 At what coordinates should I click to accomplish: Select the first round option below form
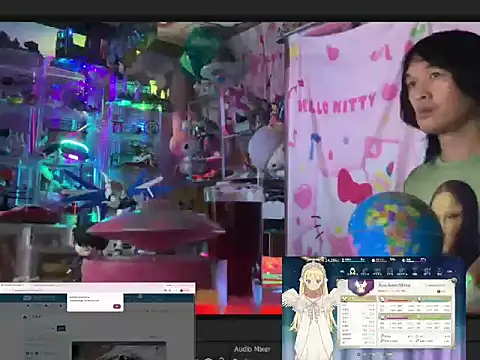[28, 353]
